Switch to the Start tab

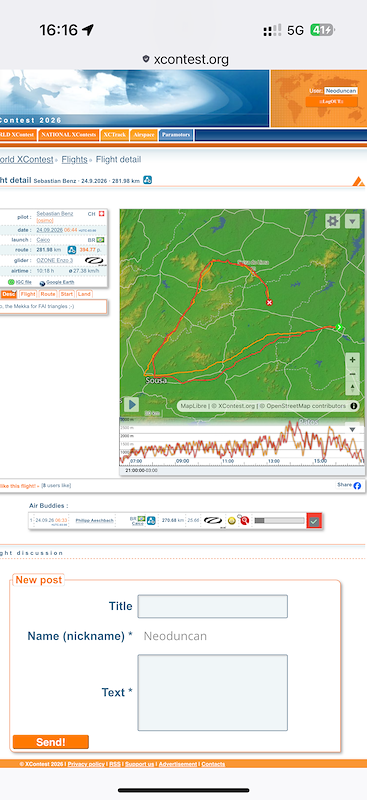[67, 294]
